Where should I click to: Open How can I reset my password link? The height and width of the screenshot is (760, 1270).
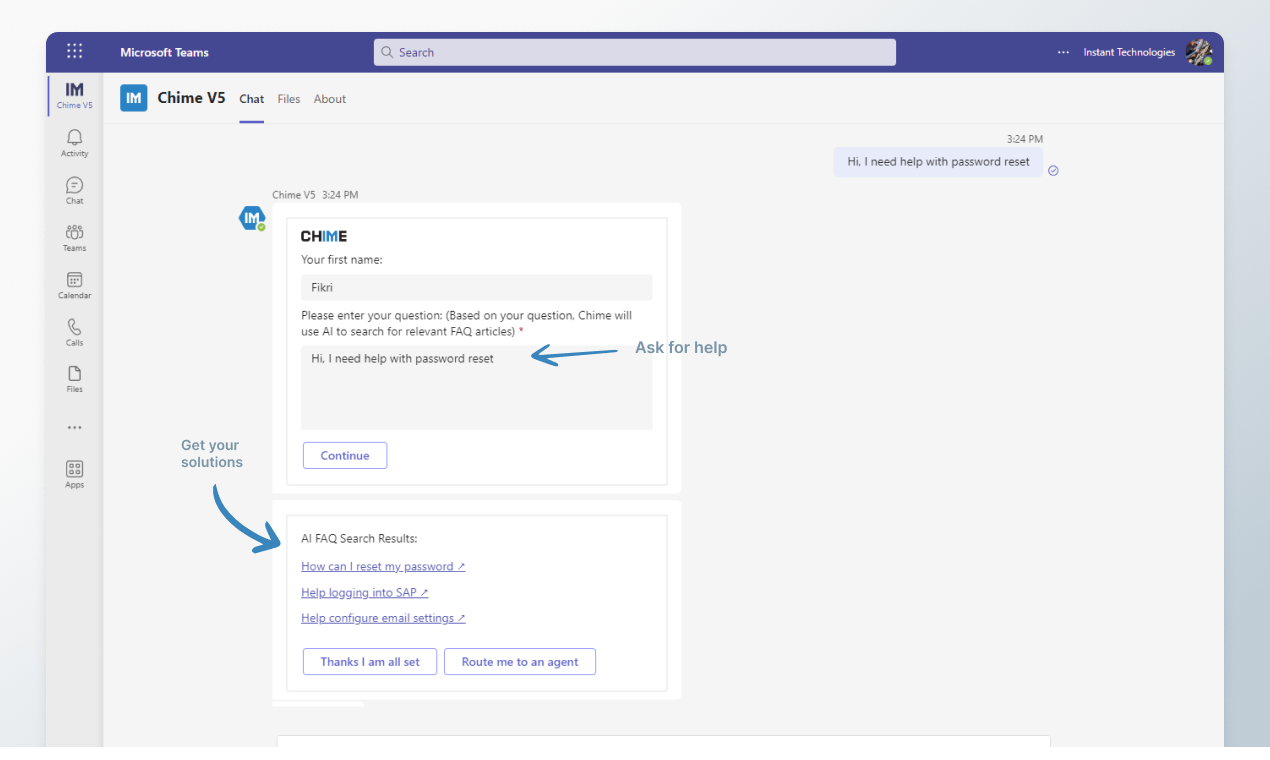click(383, 567)
